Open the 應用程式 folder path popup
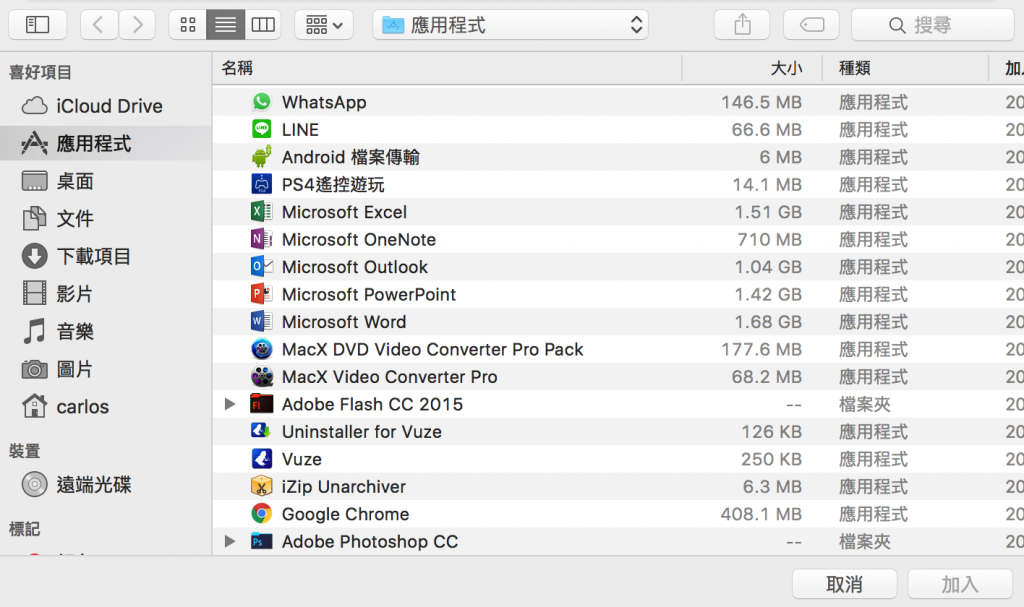 pyautogui.click(x=511, y=25)
